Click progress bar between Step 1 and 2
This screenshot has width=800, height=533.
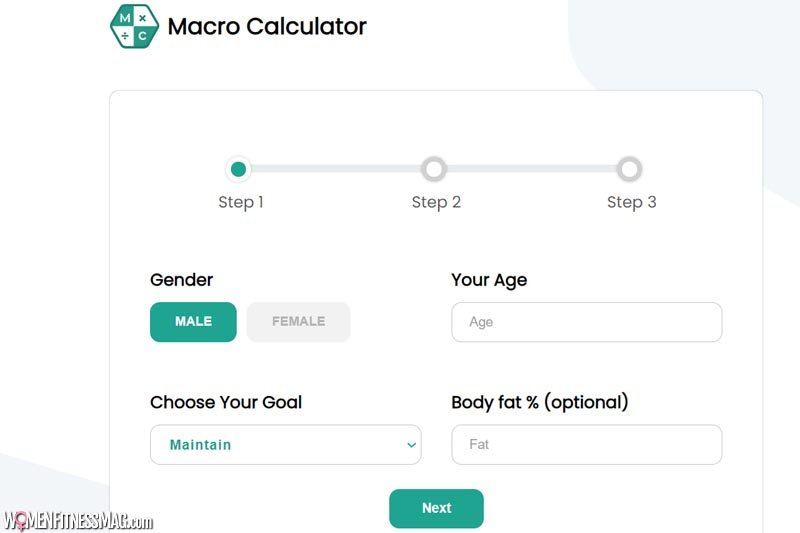336,169
